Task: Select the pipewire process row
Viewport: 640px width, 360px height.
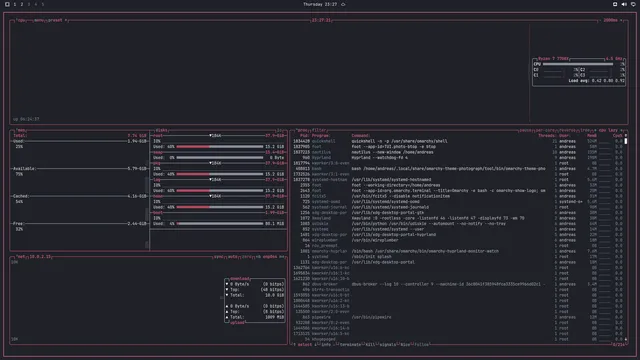Action: (x=457, y=317)
